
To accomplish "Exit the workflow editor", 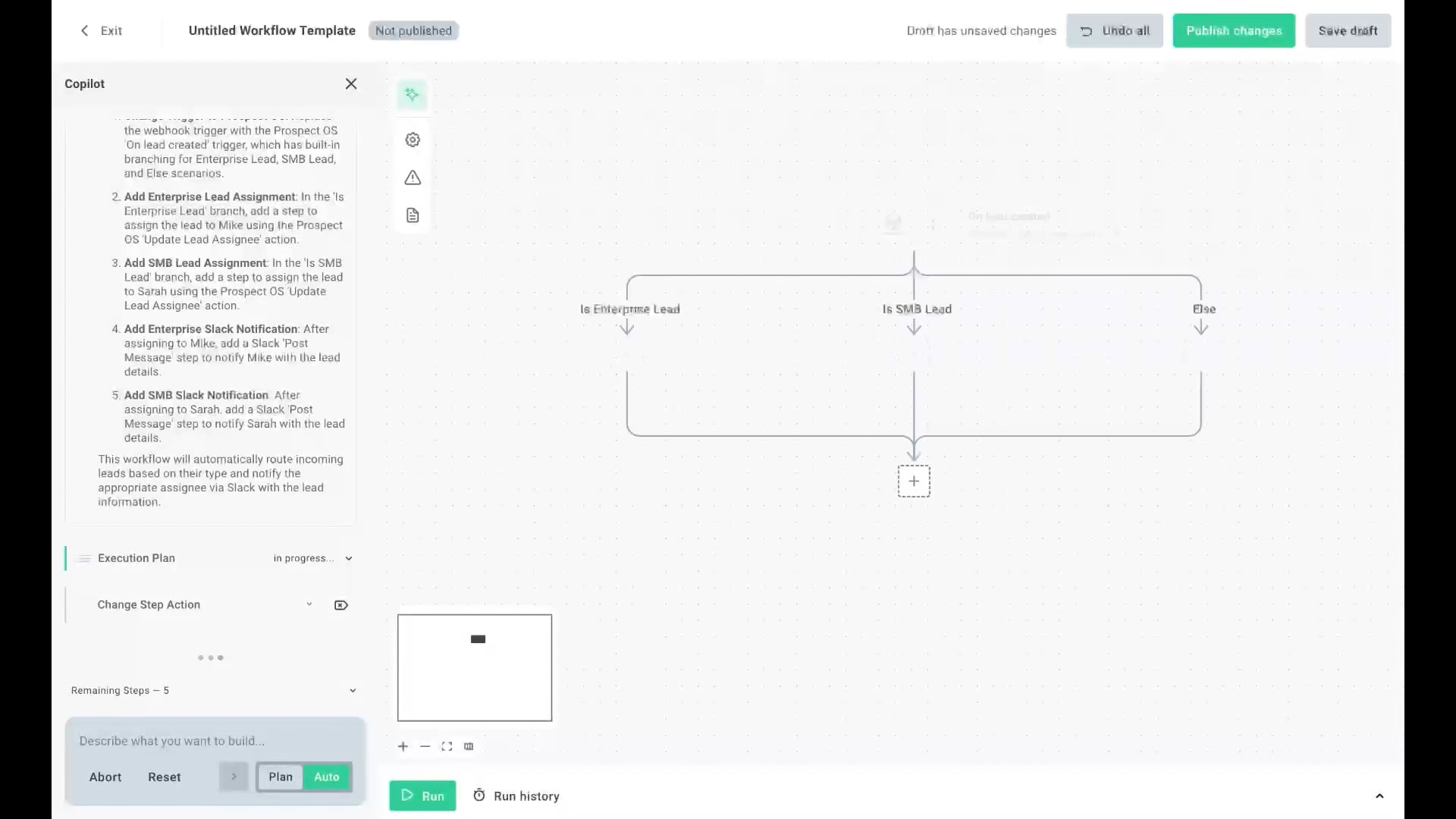I will (101, 30).
